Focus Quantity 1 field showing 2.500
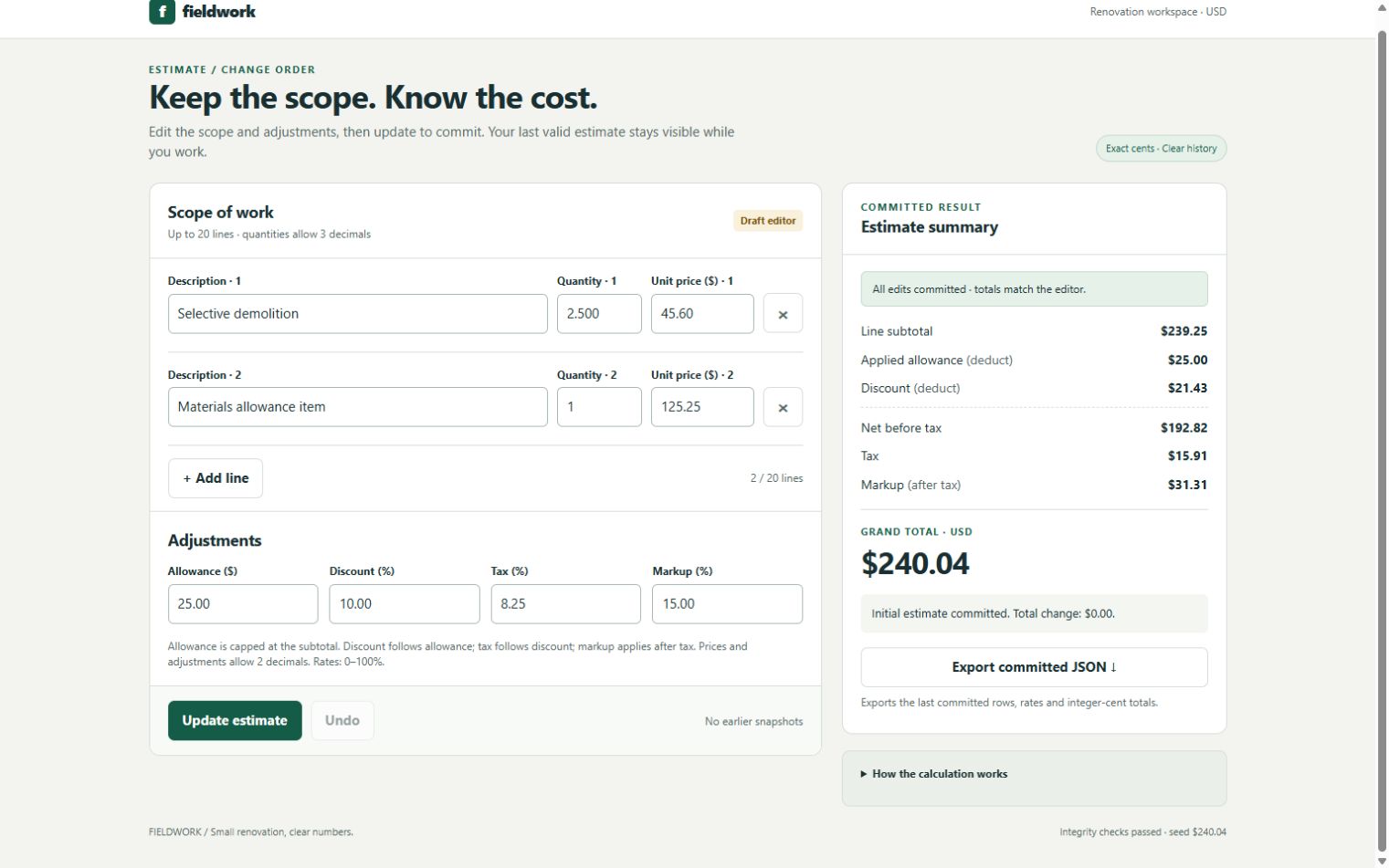Screen dimensions: 1389x868 [599, 314]
